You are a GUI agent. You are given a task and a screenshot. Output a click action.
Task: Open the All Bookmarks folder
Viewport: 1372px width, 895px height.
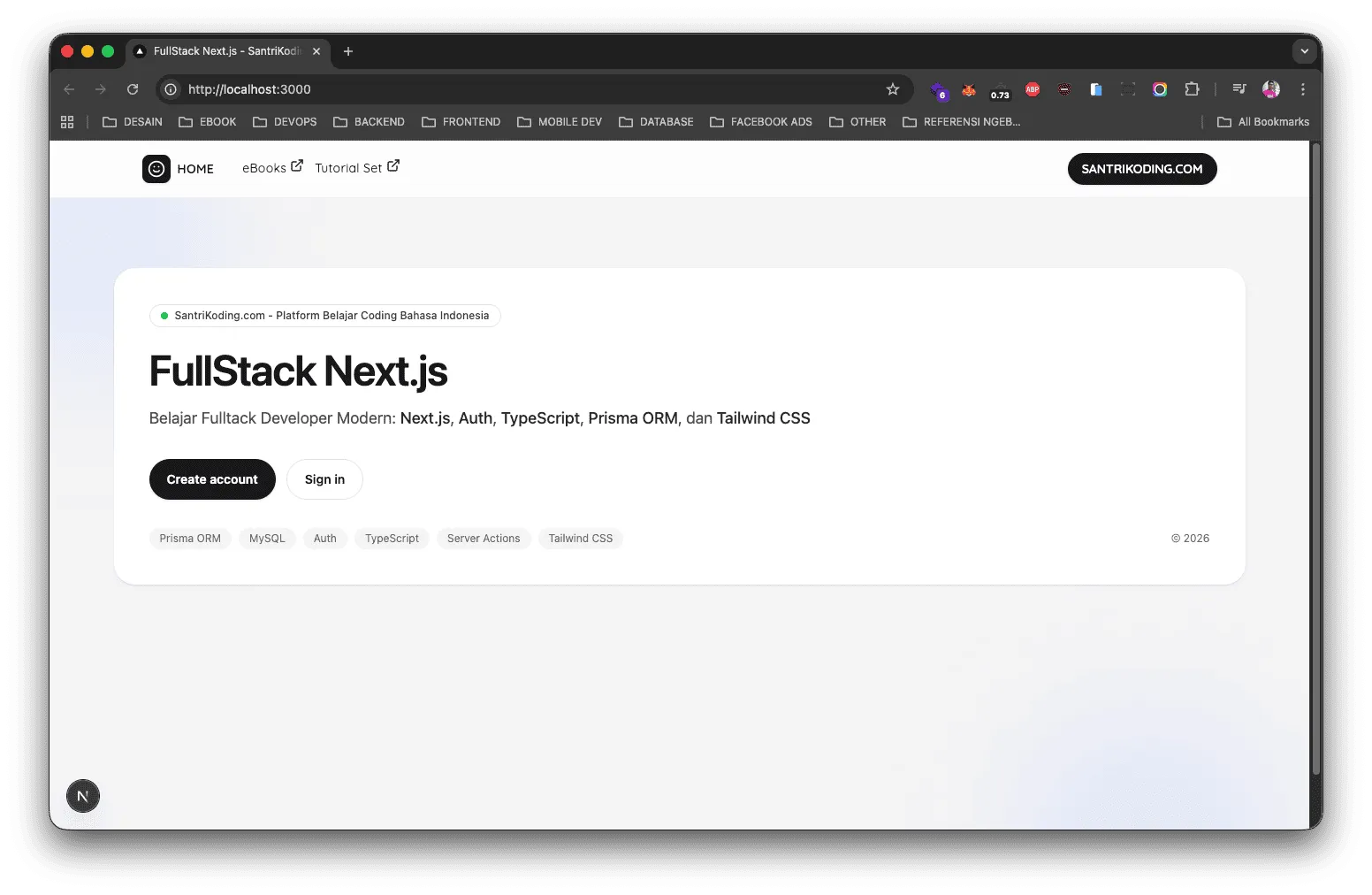[1263, 122]
